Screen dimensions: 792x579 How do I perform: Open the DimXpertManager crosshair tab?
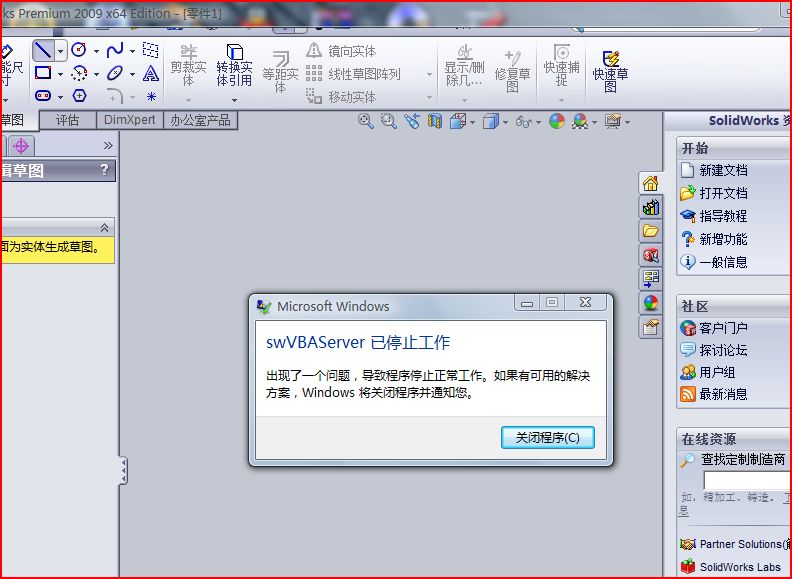coord(21,146)
